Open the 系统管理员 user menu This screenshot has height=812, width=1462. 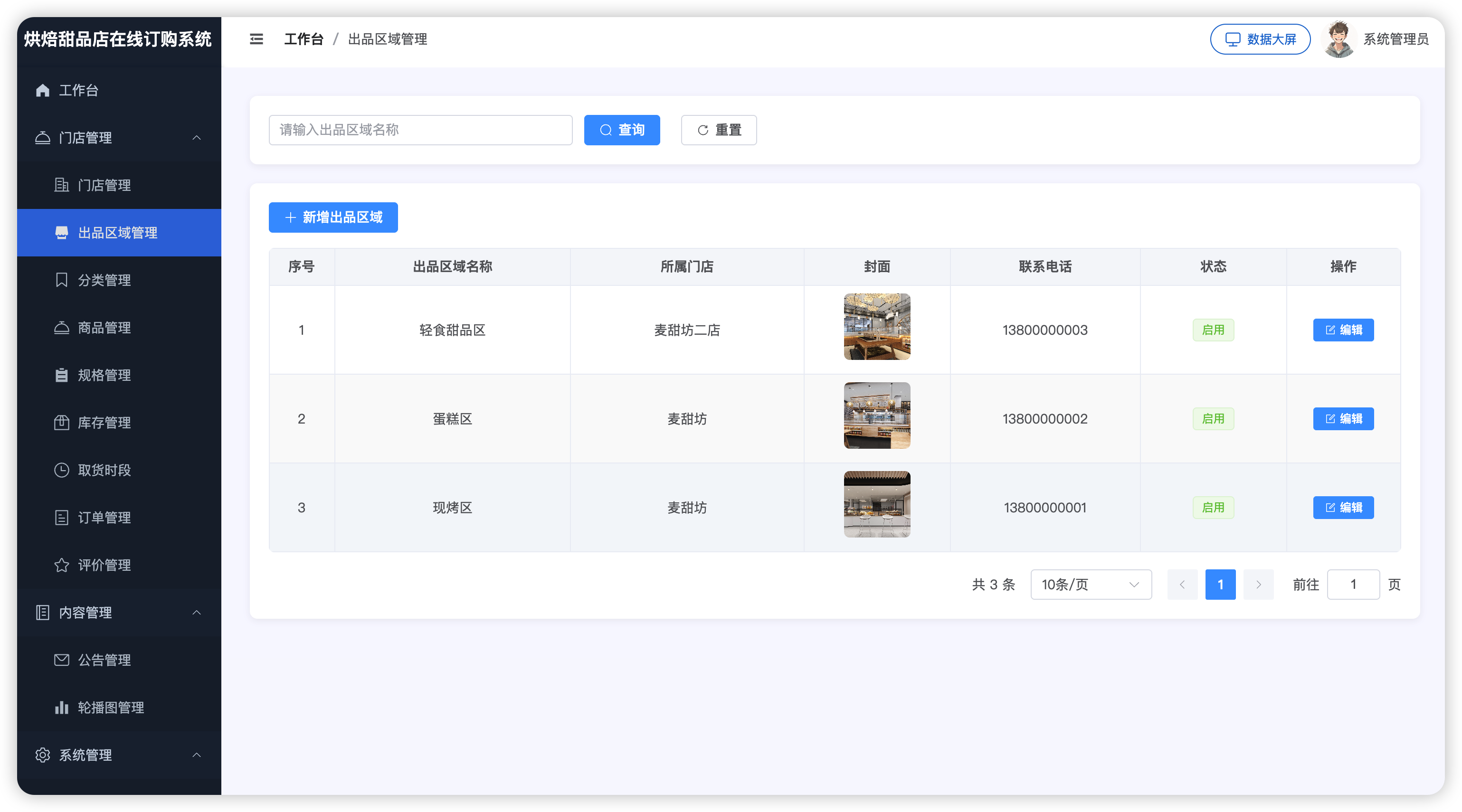pyautogui.click(x=1396, y=39)
